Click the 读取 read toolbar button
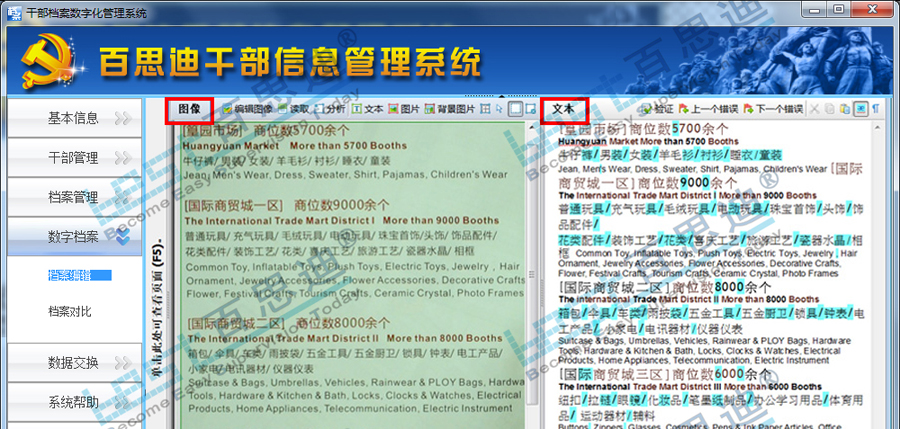 (x=293, y=109)
